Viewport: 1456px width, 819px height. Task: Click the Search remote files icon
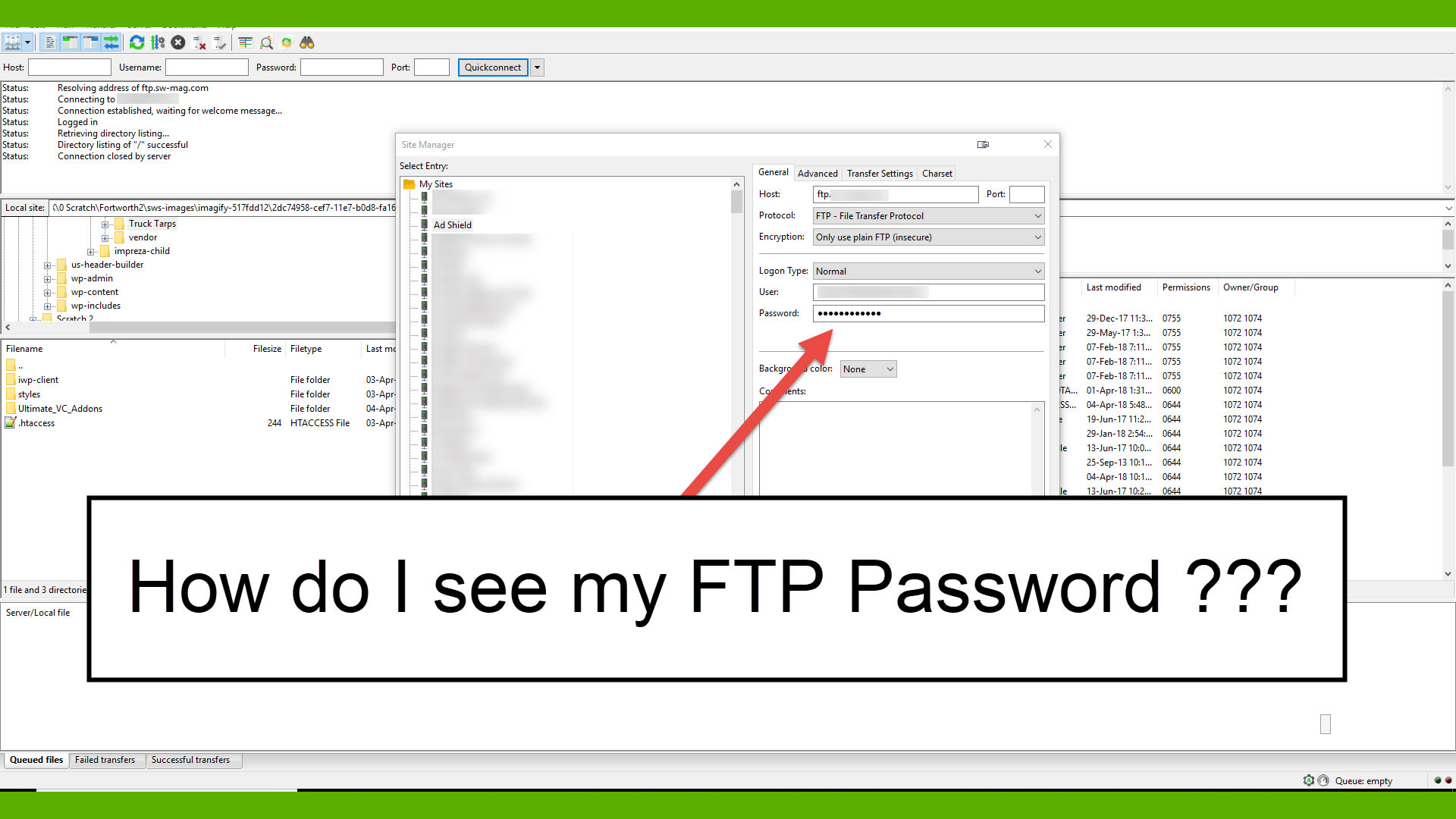point(306,42)
